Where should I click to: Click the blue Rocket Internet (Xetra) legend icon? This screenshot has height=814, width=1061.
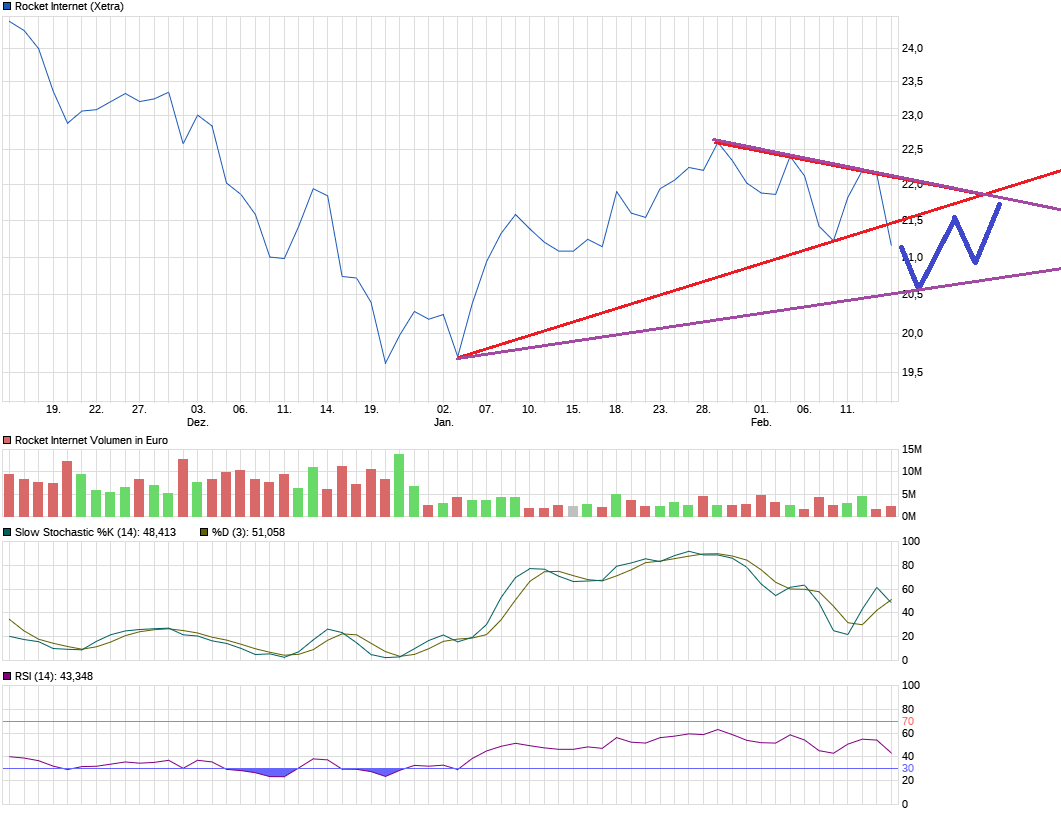click(x=7, y=5)
